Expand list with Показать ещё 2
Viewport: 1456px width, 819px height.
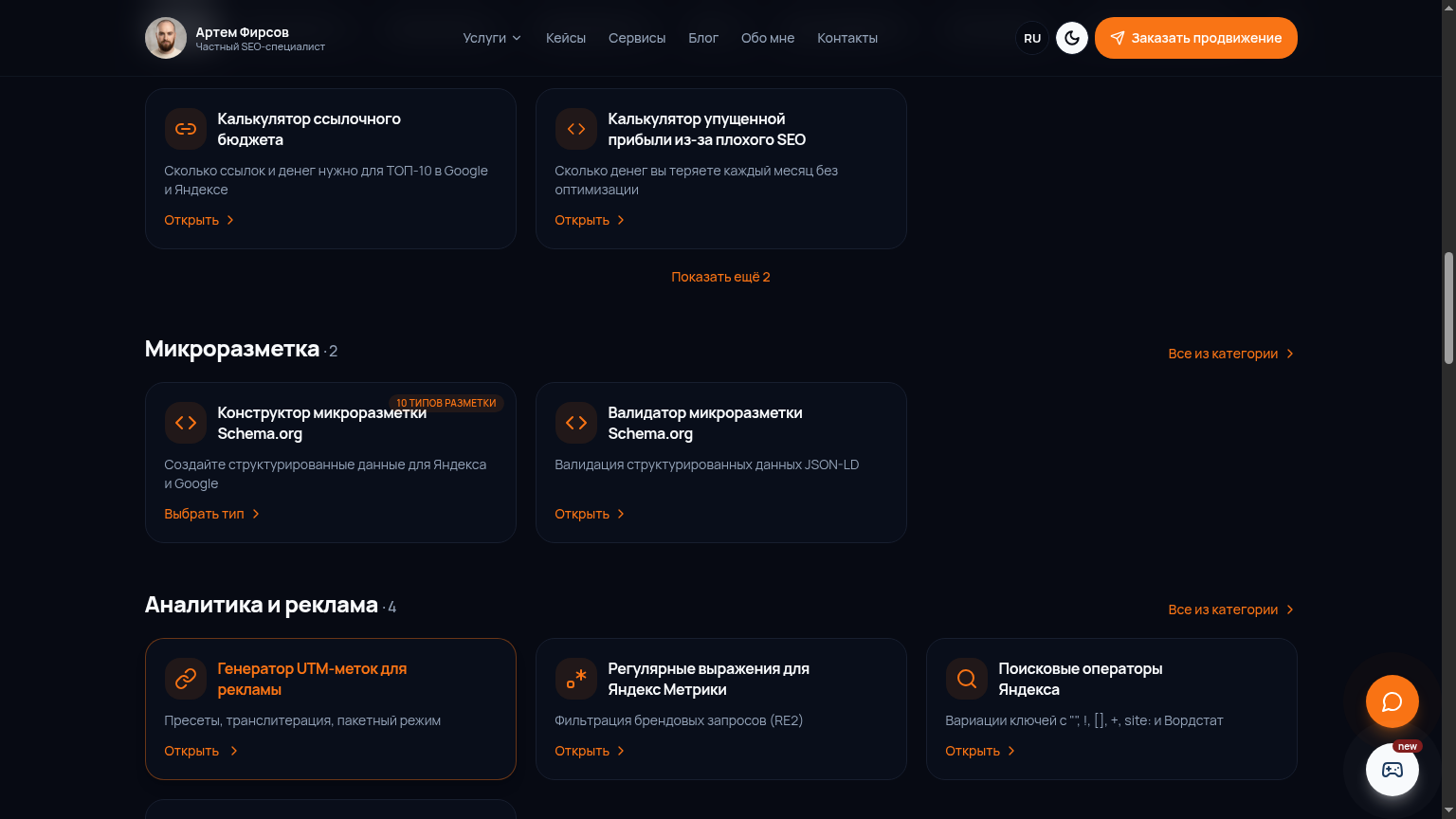(x=720, y=277)
